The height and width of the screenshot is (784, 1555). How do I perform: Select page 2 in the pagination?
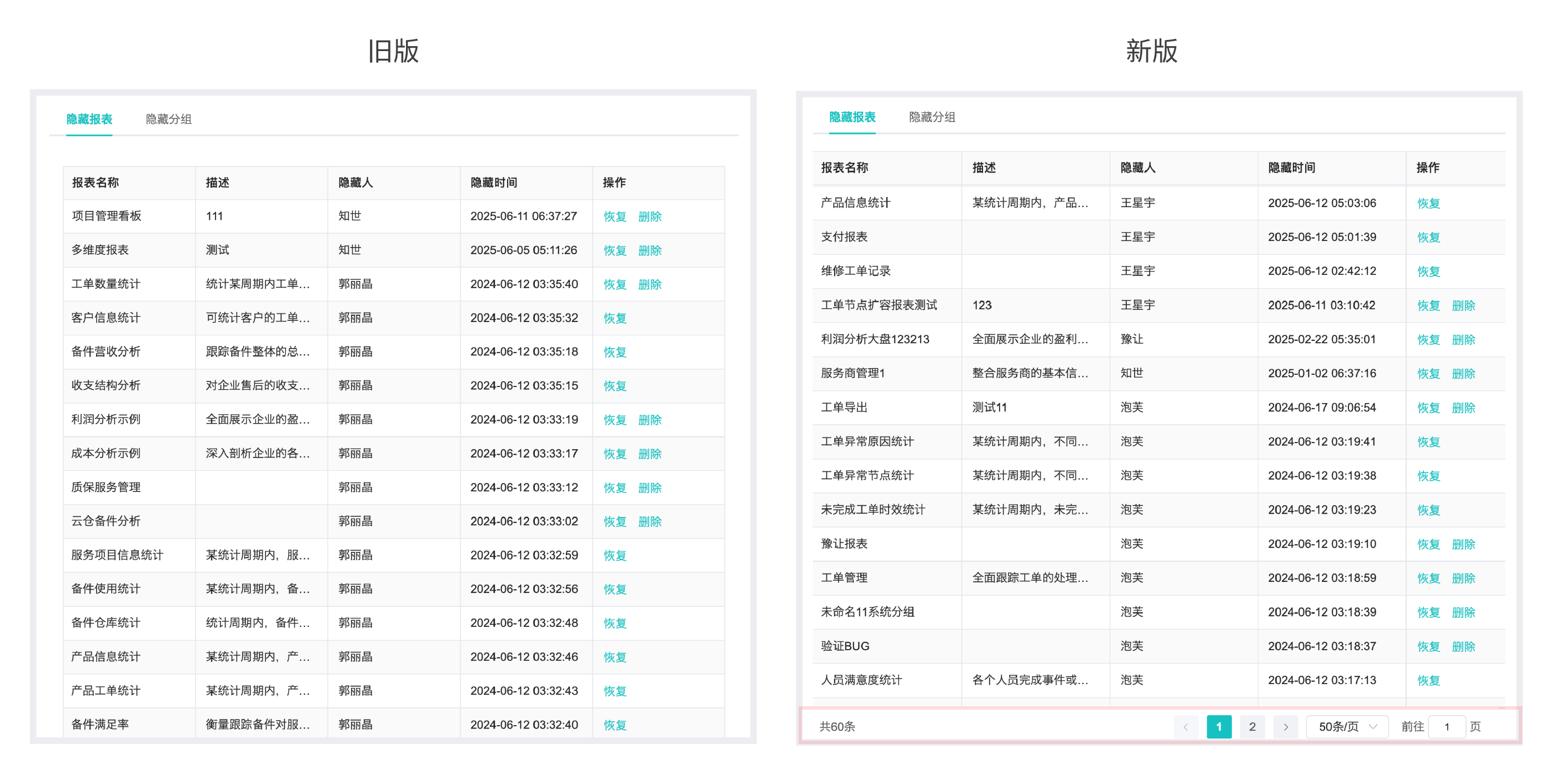(1252, 727)
